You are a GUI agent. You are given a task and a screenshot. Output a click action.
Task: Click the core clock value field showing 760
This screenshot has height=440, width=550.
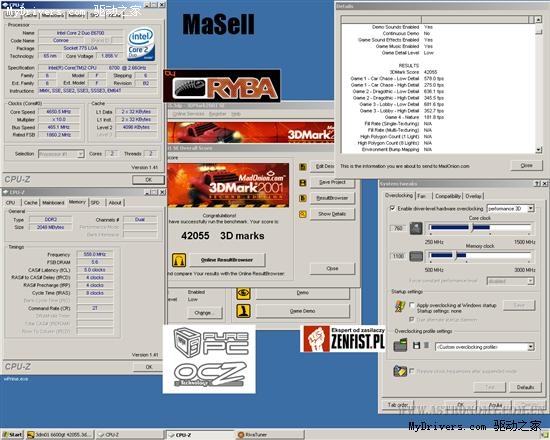398,228
